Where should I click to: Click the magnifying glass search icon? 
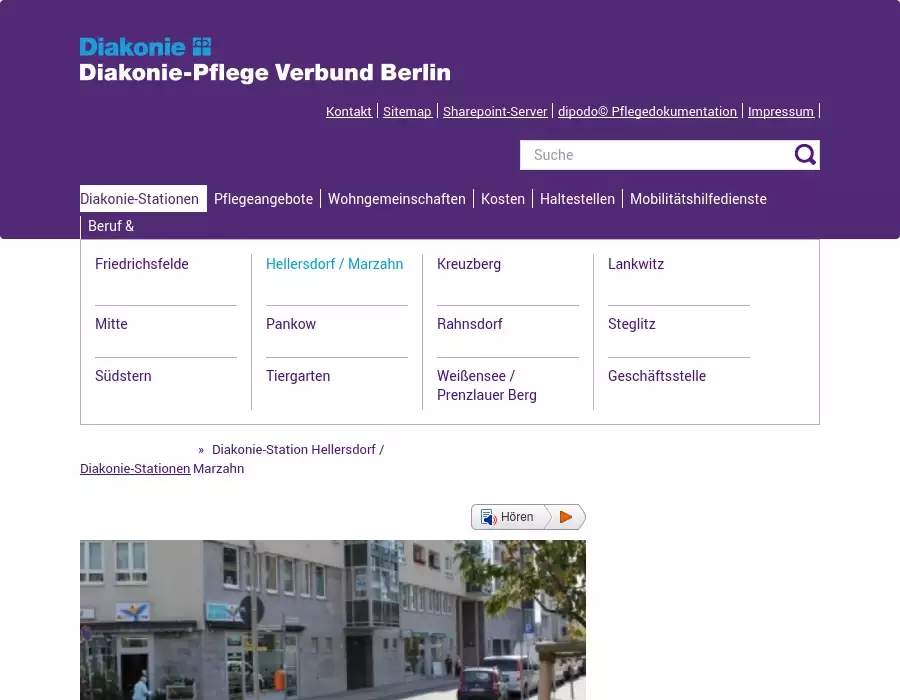(x=805, y=155)
